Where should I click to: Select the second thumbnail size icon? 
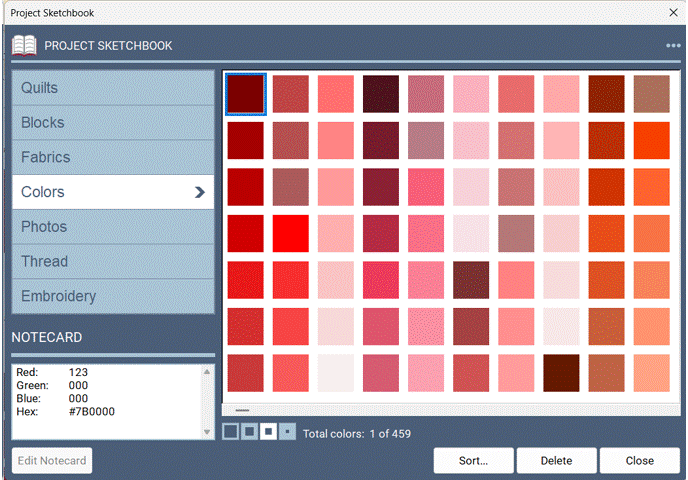(x=249, y=432)
